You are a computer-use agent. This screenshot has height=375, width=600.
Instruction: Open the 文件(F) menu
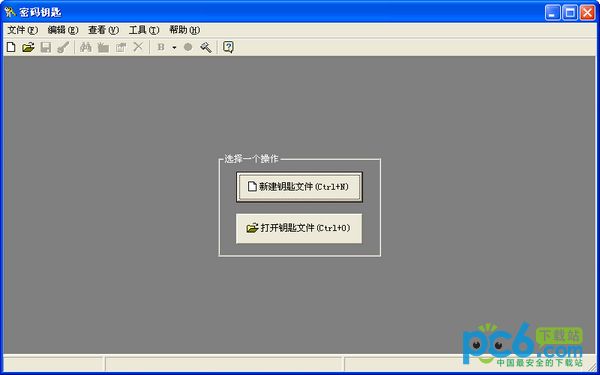(23, 30)
